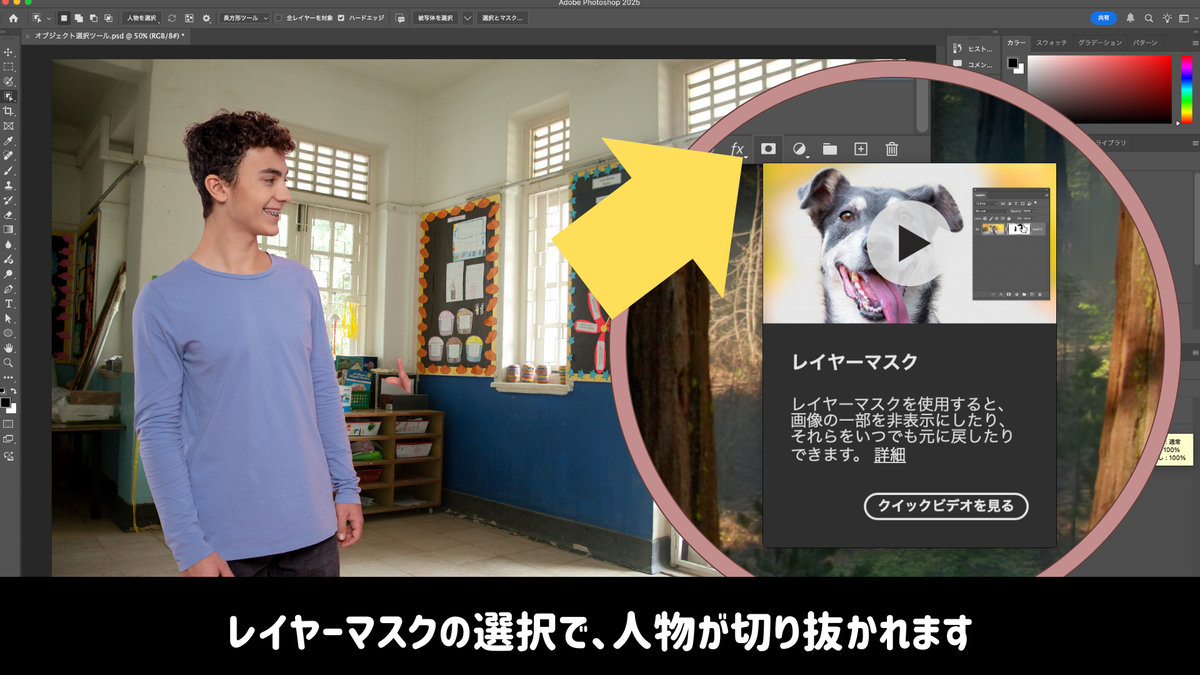Click the selection feedback speech icon

point(400,18)
